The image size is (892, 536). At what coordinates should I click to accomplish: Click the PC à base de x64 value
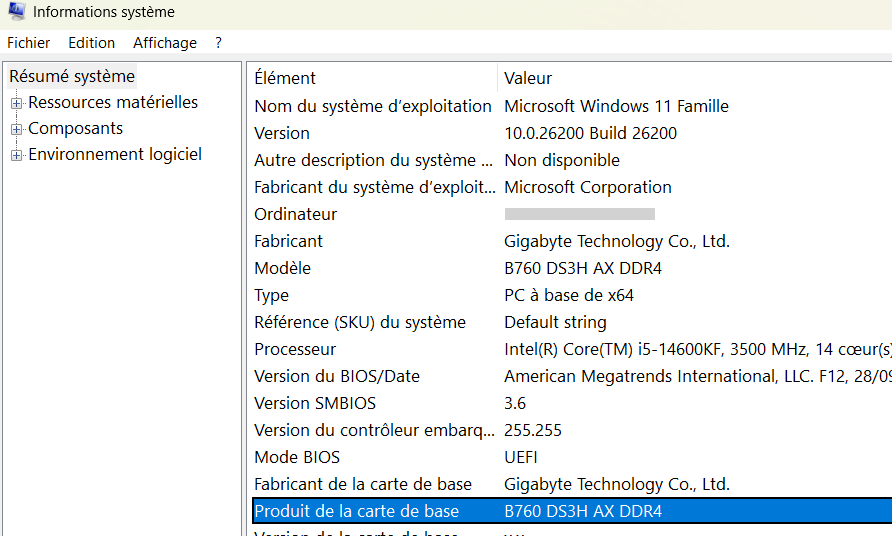[x=569, y=295]
